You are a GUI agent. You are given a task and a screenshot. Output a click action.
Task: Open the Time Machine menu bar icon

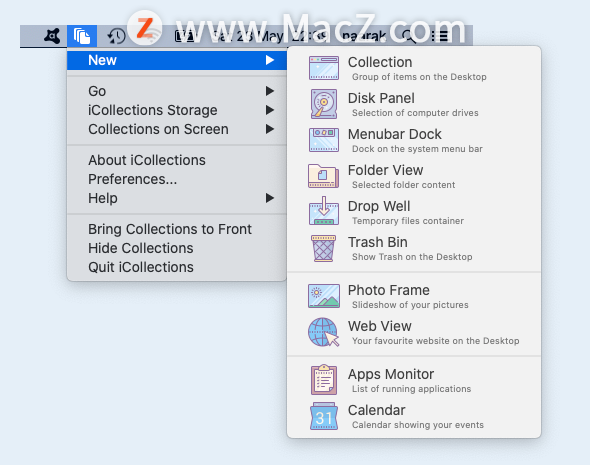[116, 36]
